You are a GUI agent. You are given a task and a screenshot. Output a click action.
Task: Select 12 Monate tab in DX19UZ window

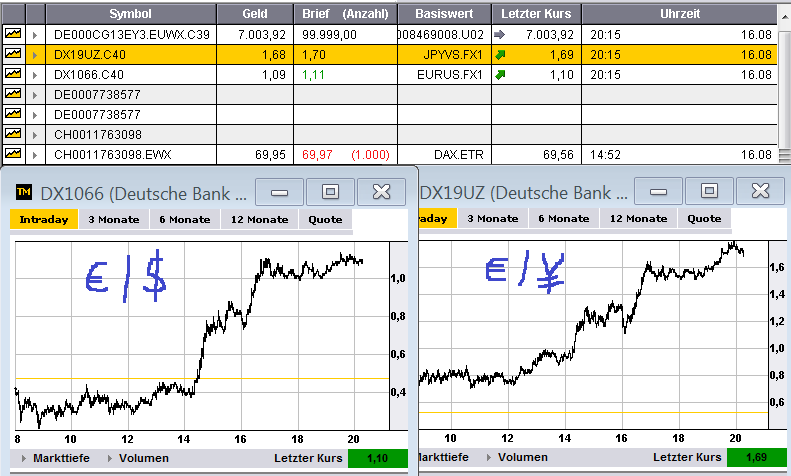click(x=638, y=218)
